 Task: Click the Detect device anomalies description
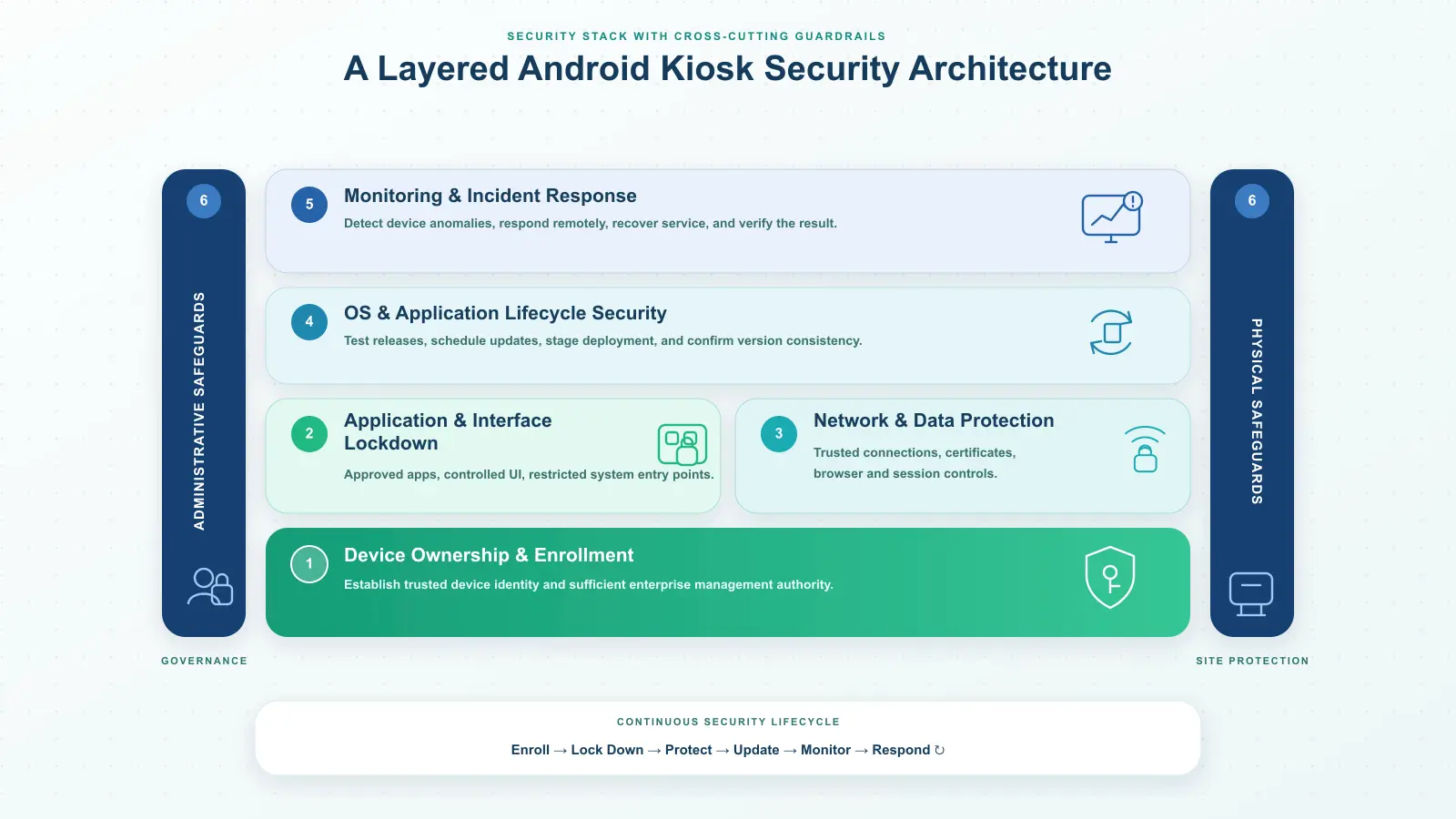point(591,223)
